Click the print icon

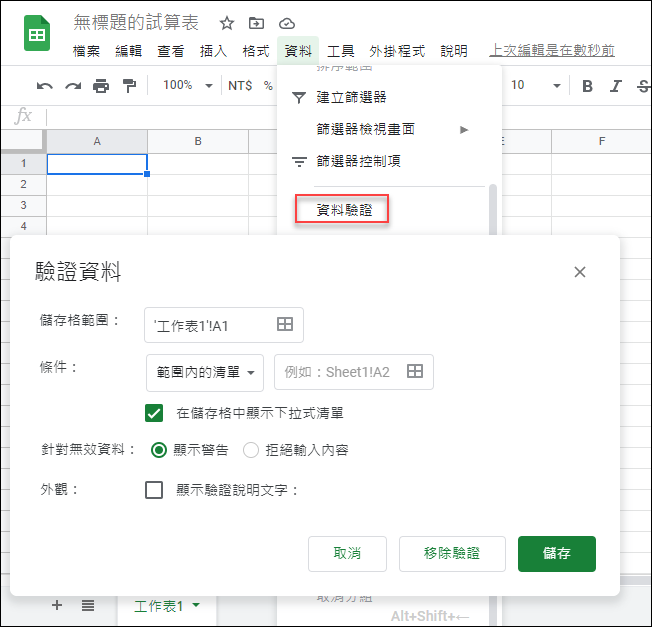click(101, 86)
